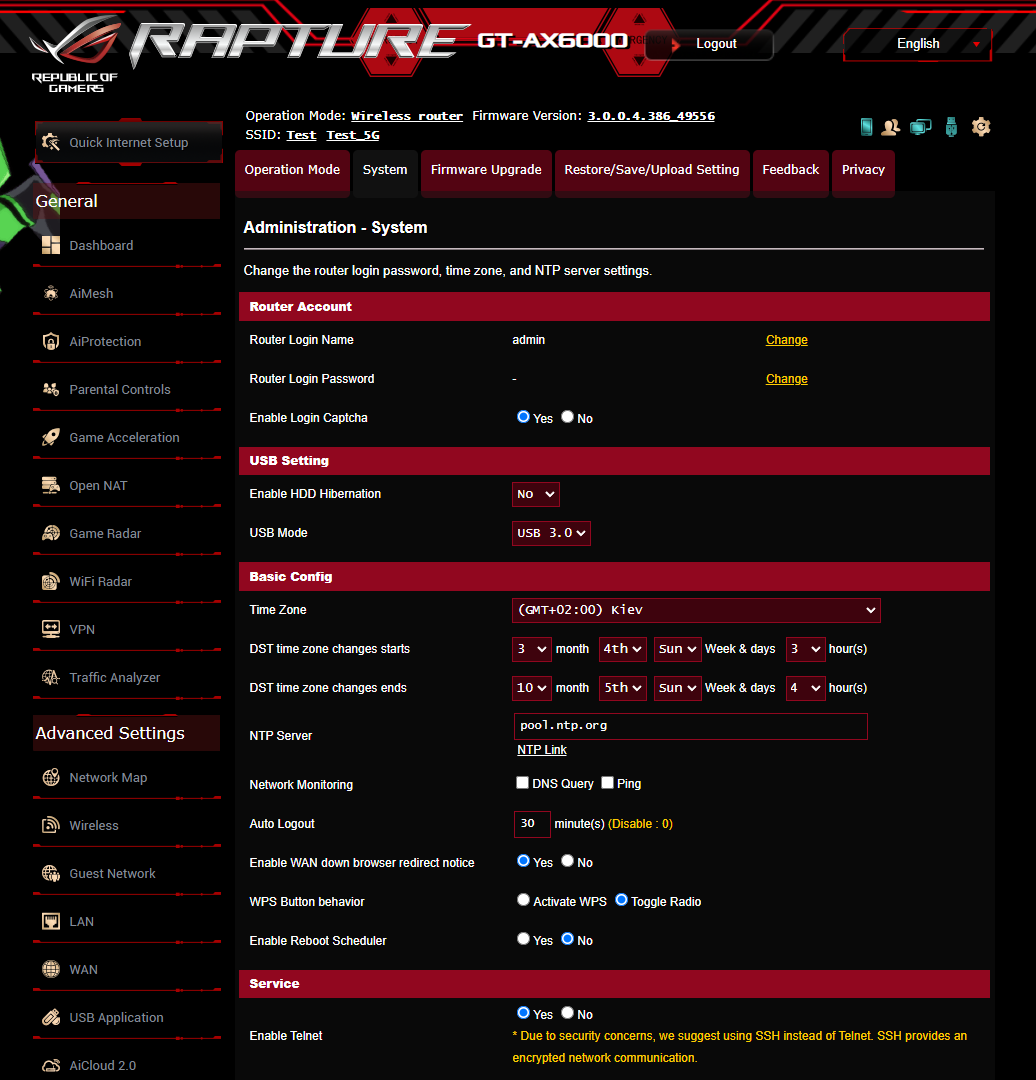Open DST ends hour dropdown showing 4
Screen dimensions: 1036x1080
point(806,688)
